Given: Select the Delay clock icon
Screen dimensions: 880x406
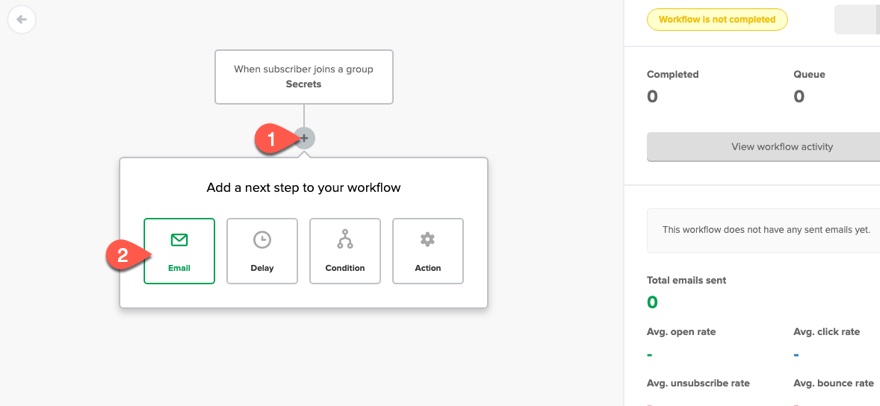Looking at the screenshot, I should (x=262, y=240).
